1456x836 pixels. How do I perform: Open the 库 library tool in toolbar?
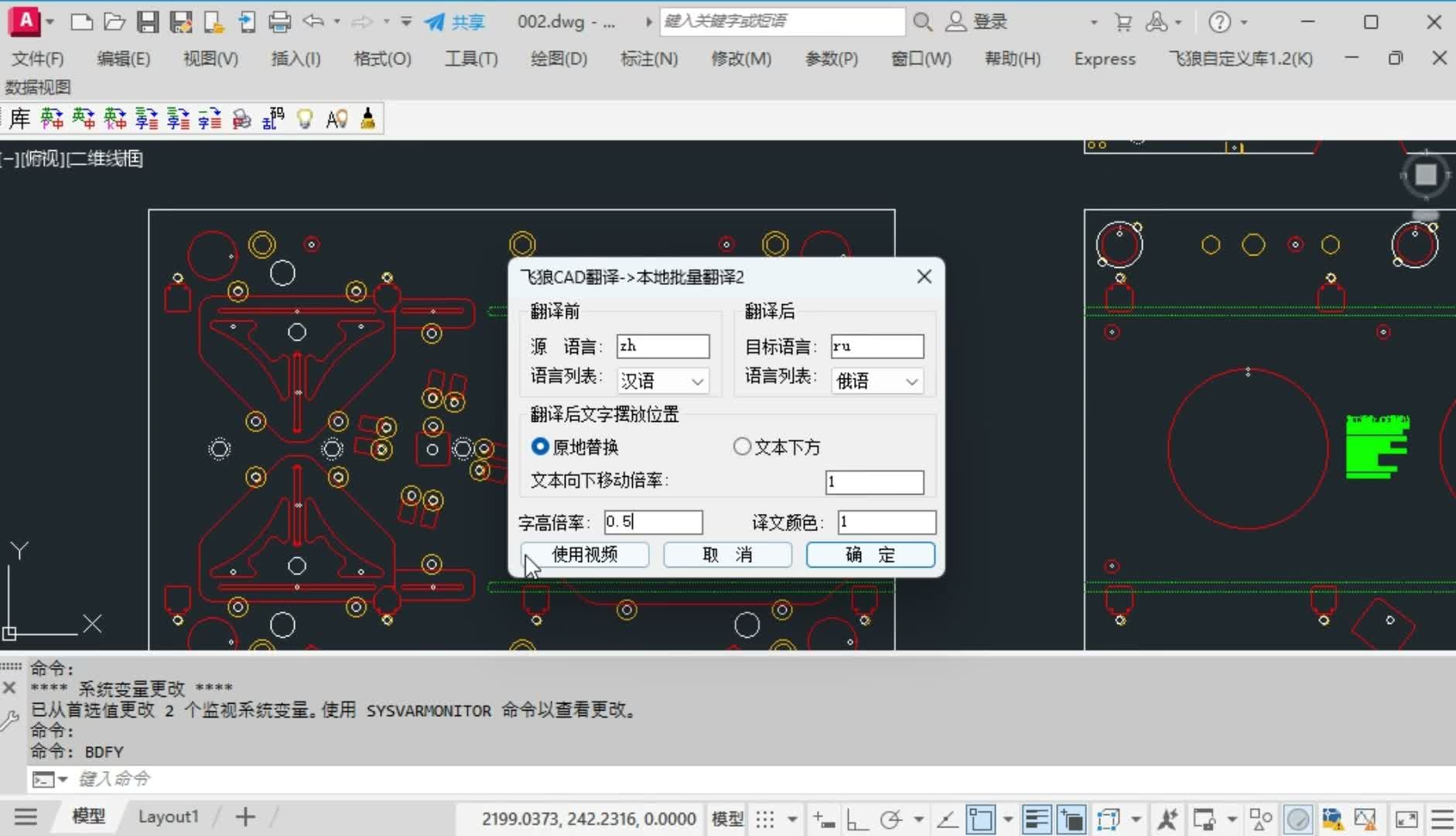click(x=19, y=118)
